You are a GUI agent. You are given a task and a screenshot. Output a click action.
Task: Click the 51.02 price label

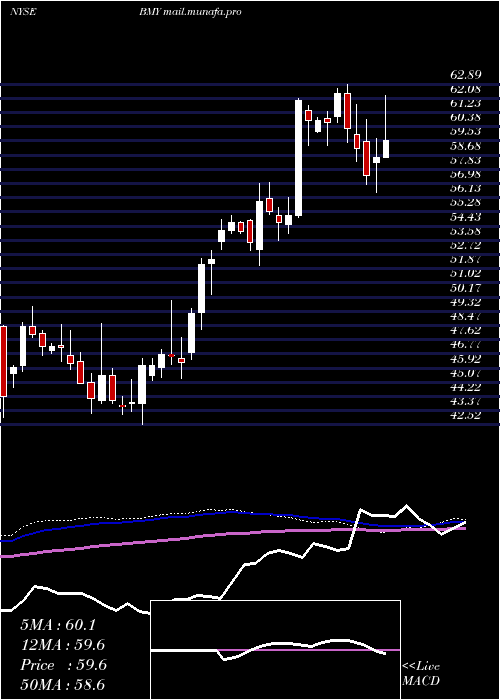[x=468, y=273]
